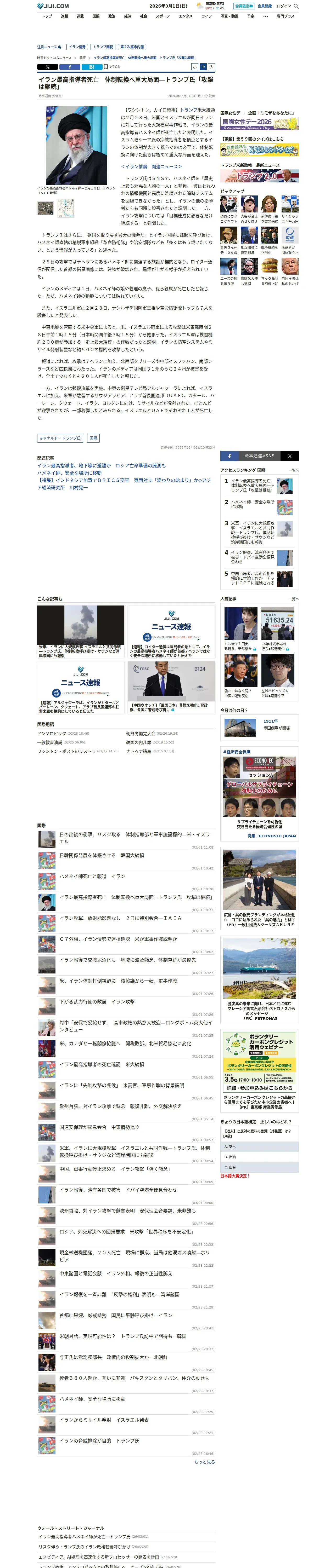
Task: Open 国際 list item 日韓関係発展を体感させる
Action: (x=102, y=856)
